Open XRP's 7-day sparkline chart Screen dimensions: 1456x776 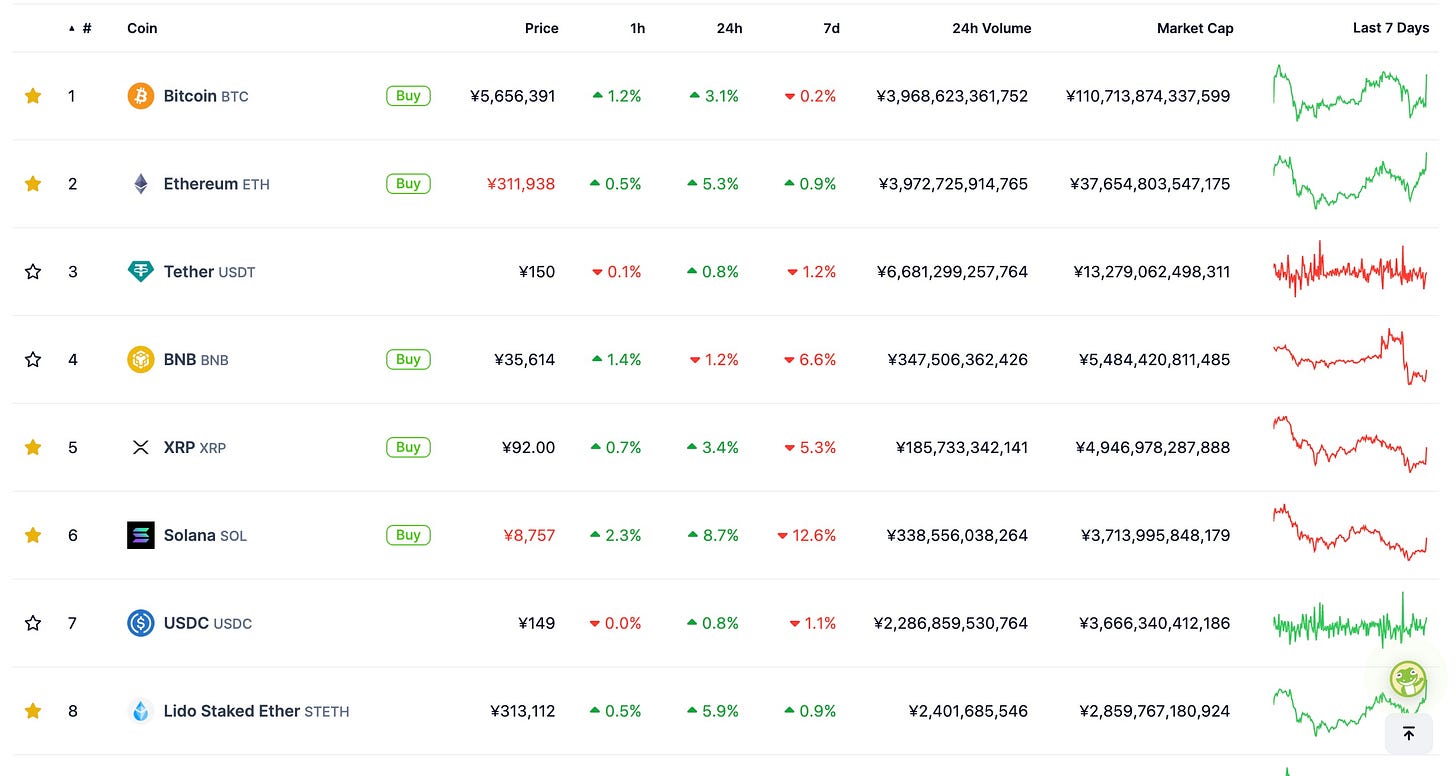coord(1350,445)
